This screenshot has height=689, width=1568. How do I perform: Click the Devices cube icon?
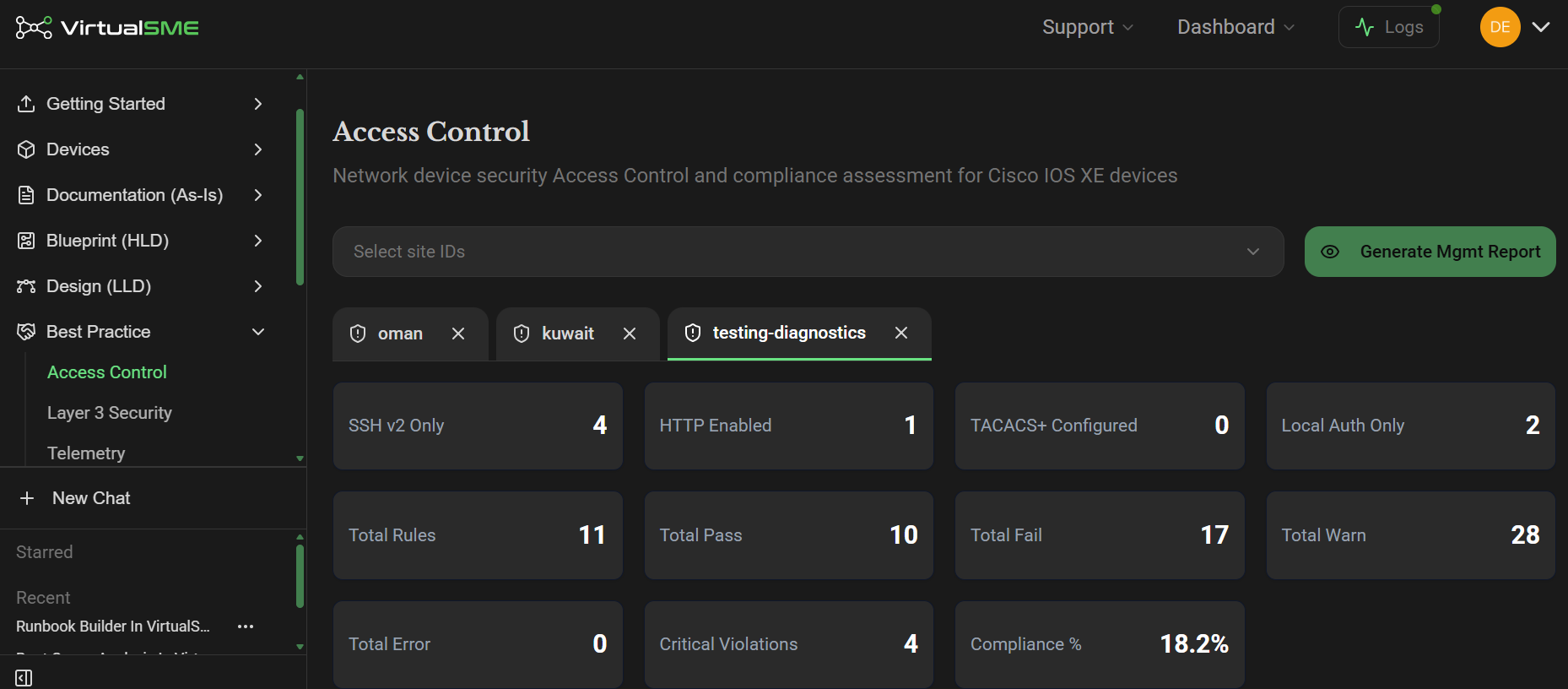coord(26,149)
